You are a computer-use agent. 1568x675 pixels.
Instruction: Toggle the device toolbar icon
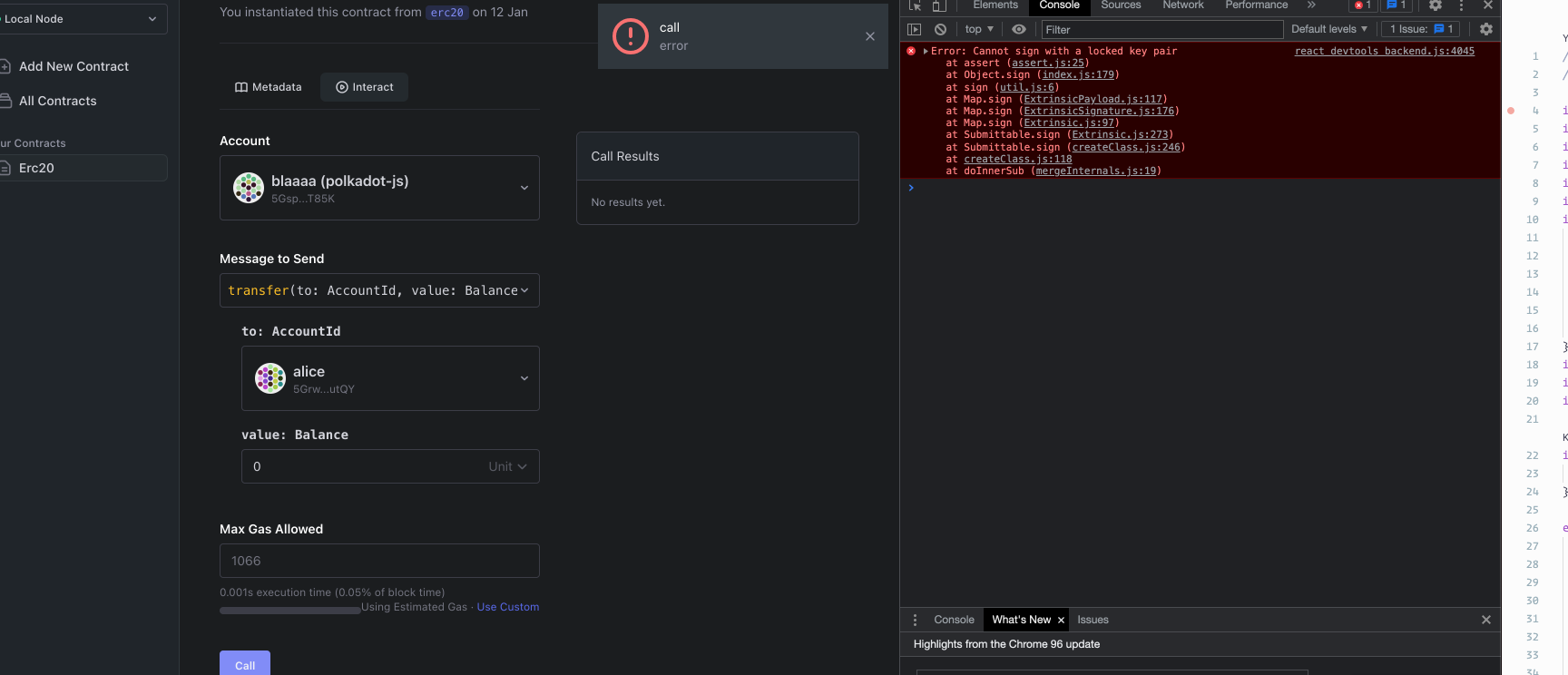coord(939,5)
